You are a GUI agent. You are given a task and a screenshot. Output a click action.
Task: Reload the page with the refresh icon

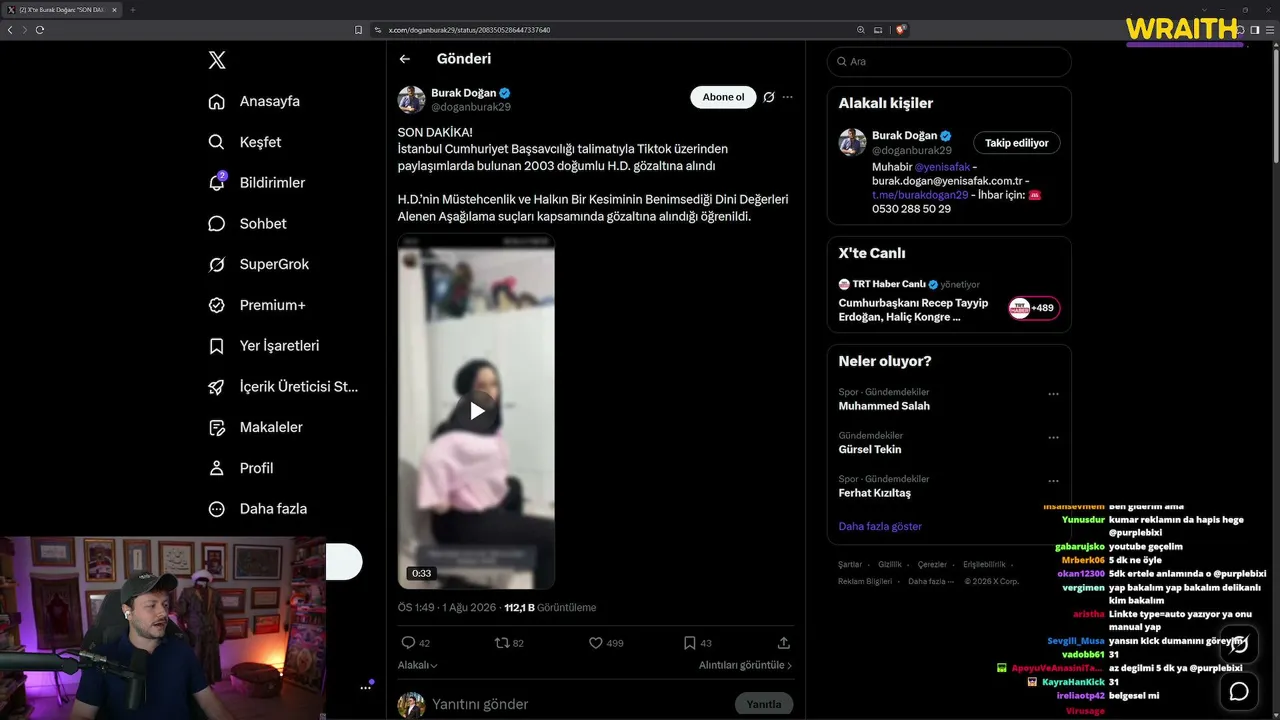(x=39, y=30)
